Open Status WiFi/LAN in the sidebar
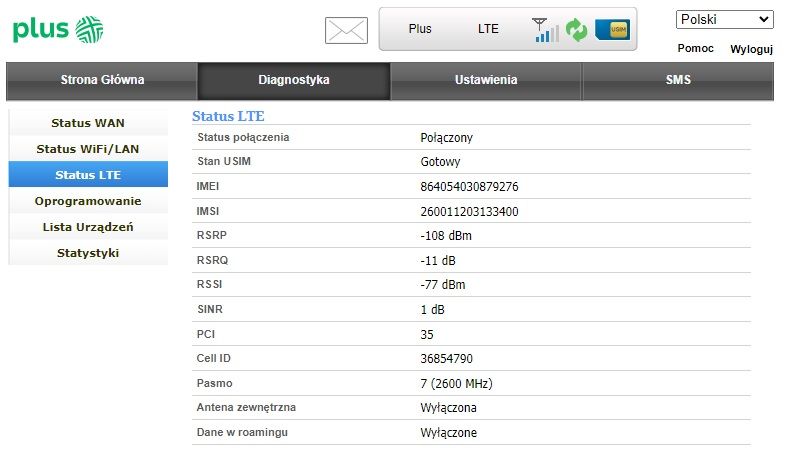 pos(88,149)
